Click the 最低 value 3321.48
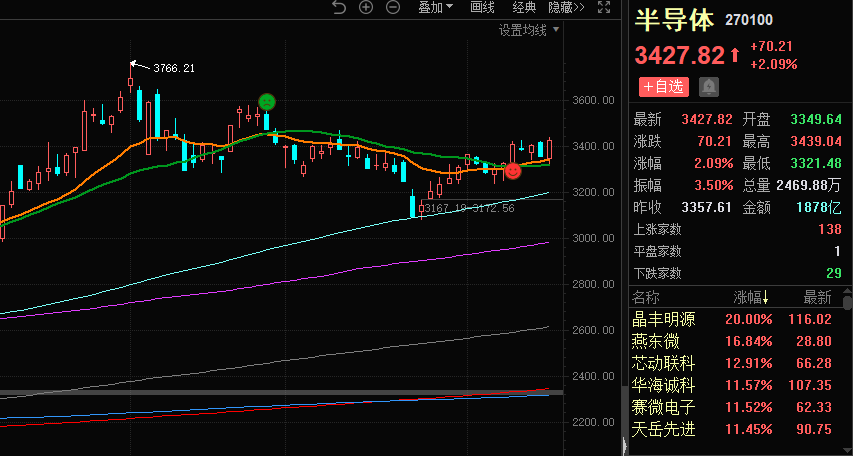Viewport: 853px width, 456px height. (816, 163)
